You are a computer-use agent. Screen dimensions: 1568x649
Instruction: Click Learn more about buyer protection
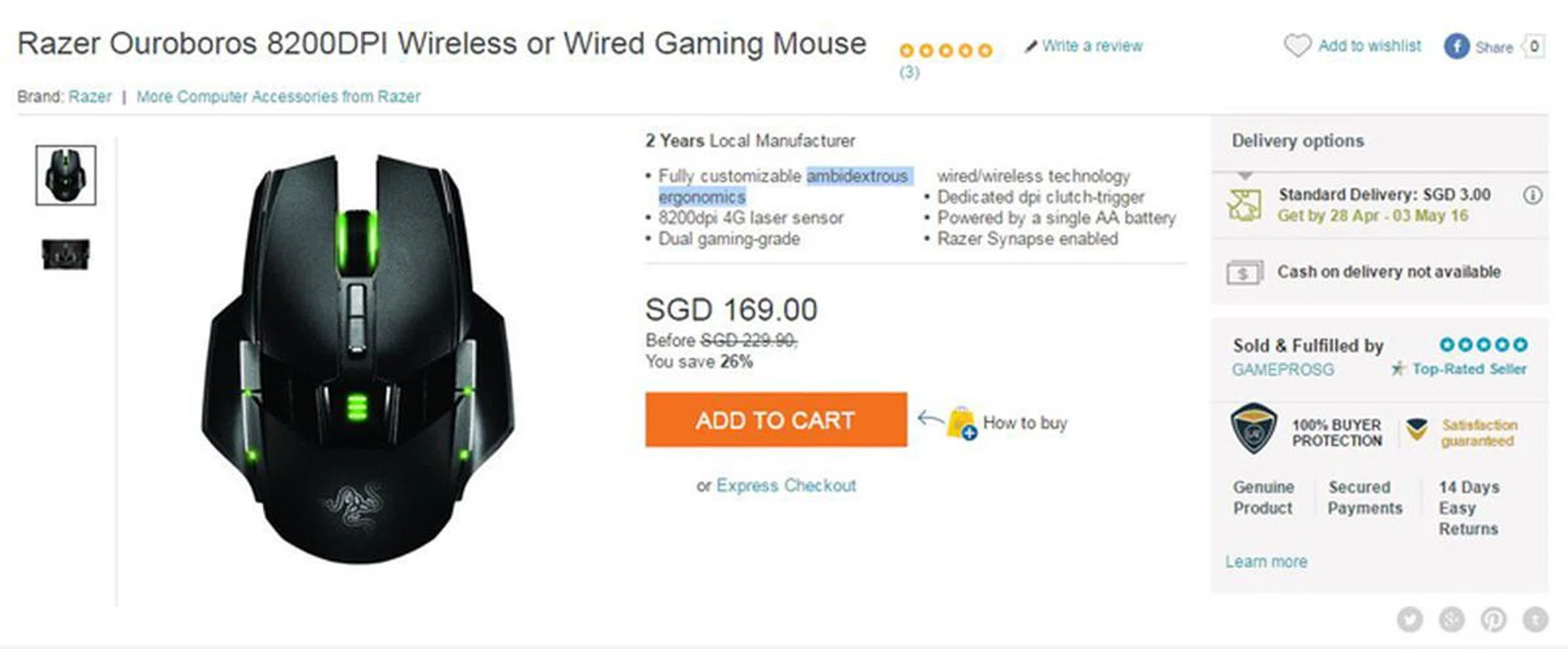tap(1266, 562)
